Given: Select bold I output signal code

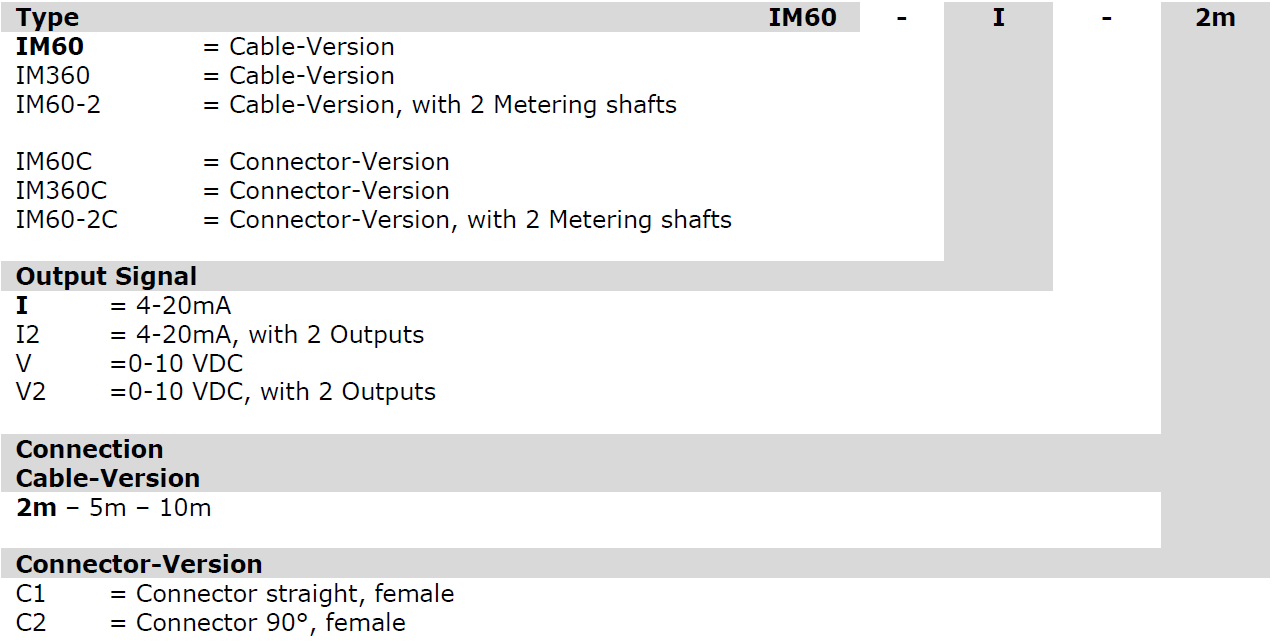Looking at the screenshot, I should [x=22, y=306].
